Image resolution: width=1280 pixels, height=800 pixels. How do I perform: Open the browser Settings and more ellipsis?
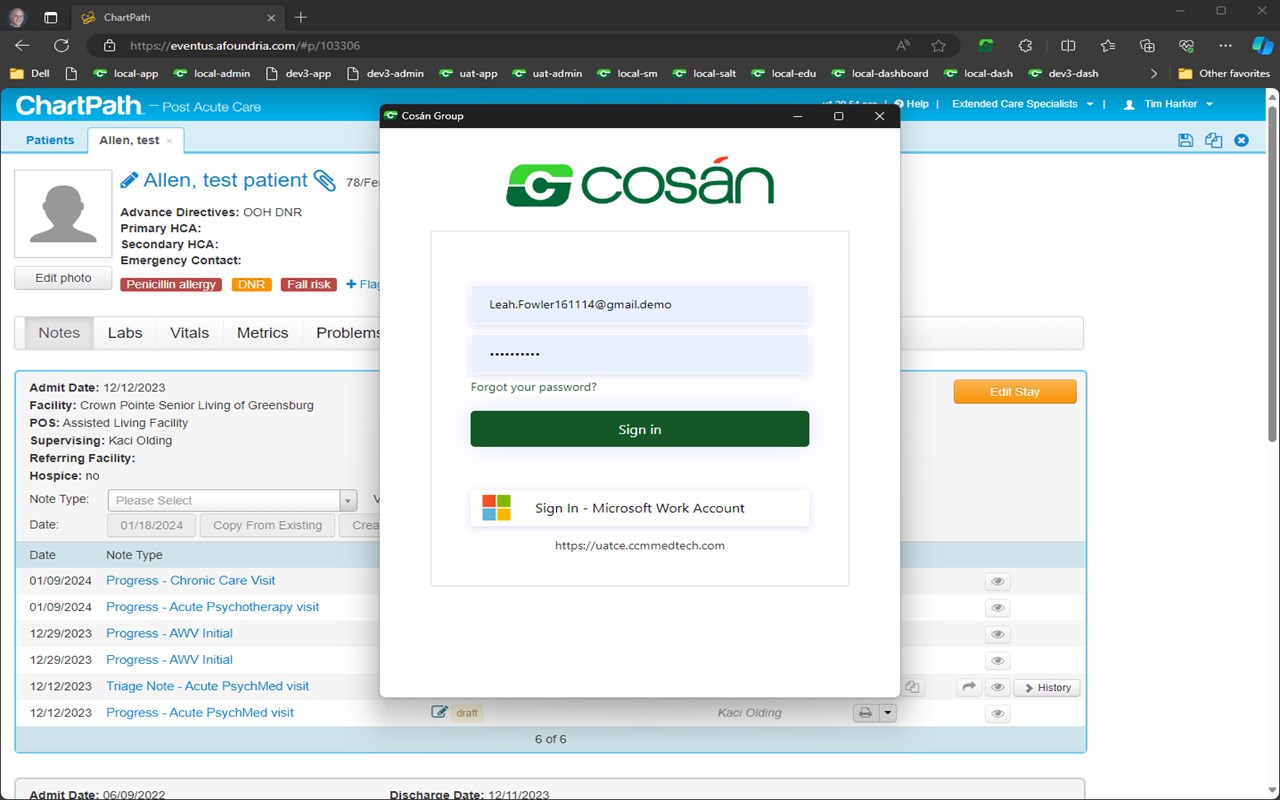[1225, 46]
